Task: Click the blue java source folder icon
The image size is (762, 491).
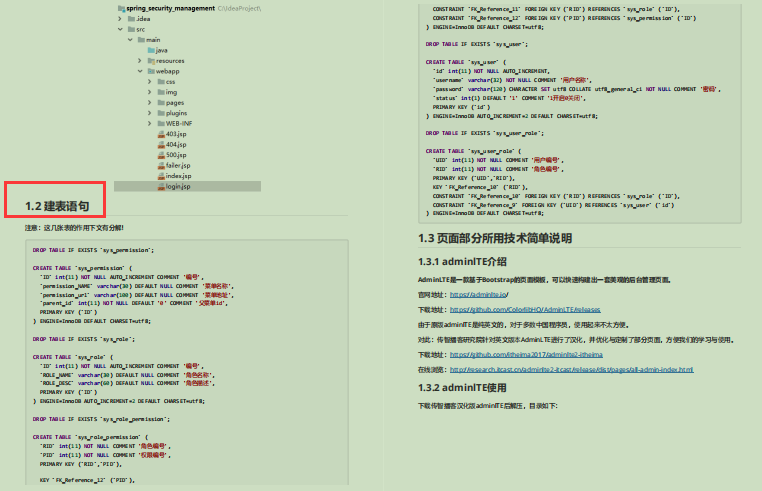Action: pyautogui.click(x=151, y=51)
